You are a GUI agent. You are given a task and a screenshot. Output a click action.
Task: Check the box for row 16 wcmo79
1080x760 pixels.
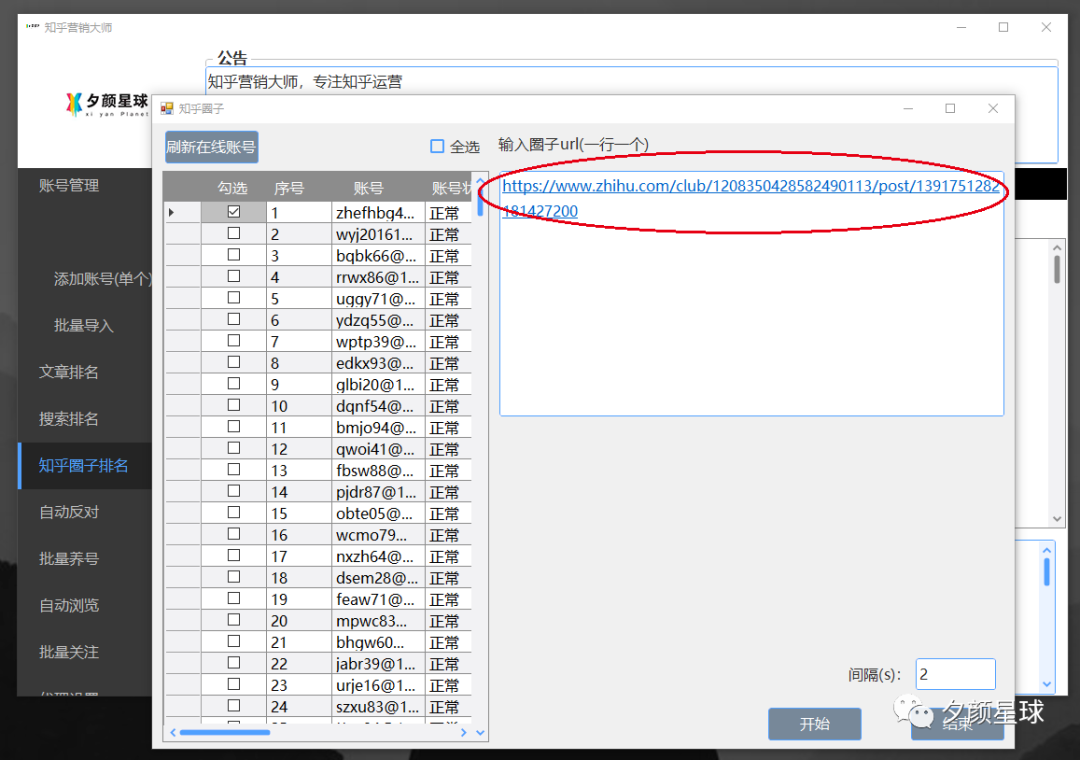coord(233,534)
